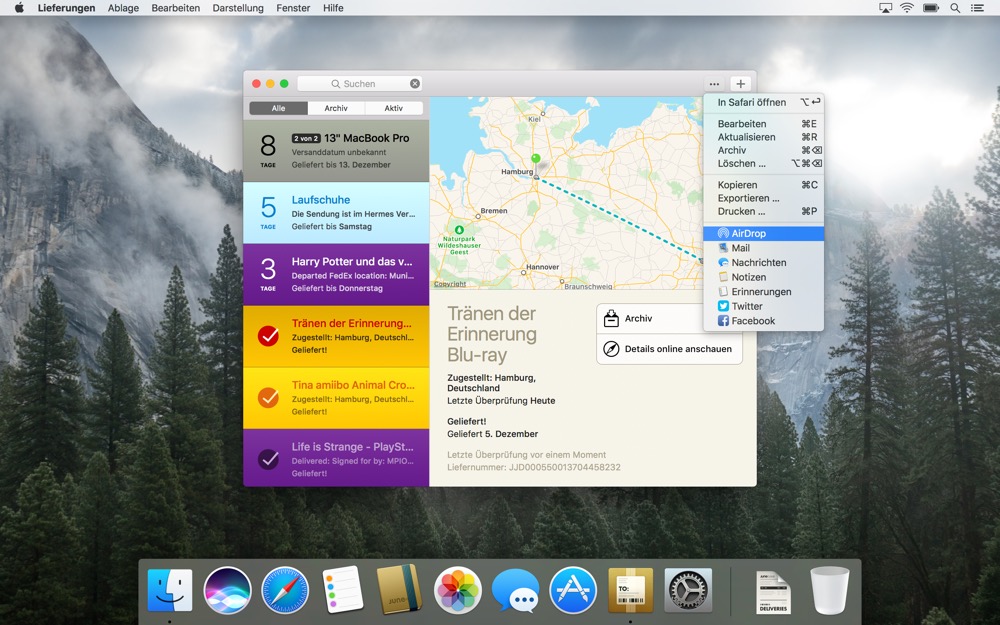Open the Darstellung menu in menu bar
This screenshot has height=625, width=1000.
pos(238,8)
